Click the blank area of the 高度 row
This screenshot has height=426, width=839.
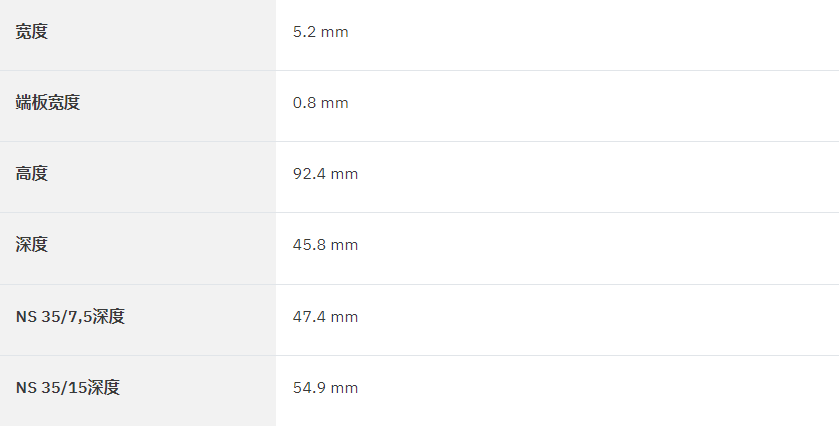(x=599, y=177)
